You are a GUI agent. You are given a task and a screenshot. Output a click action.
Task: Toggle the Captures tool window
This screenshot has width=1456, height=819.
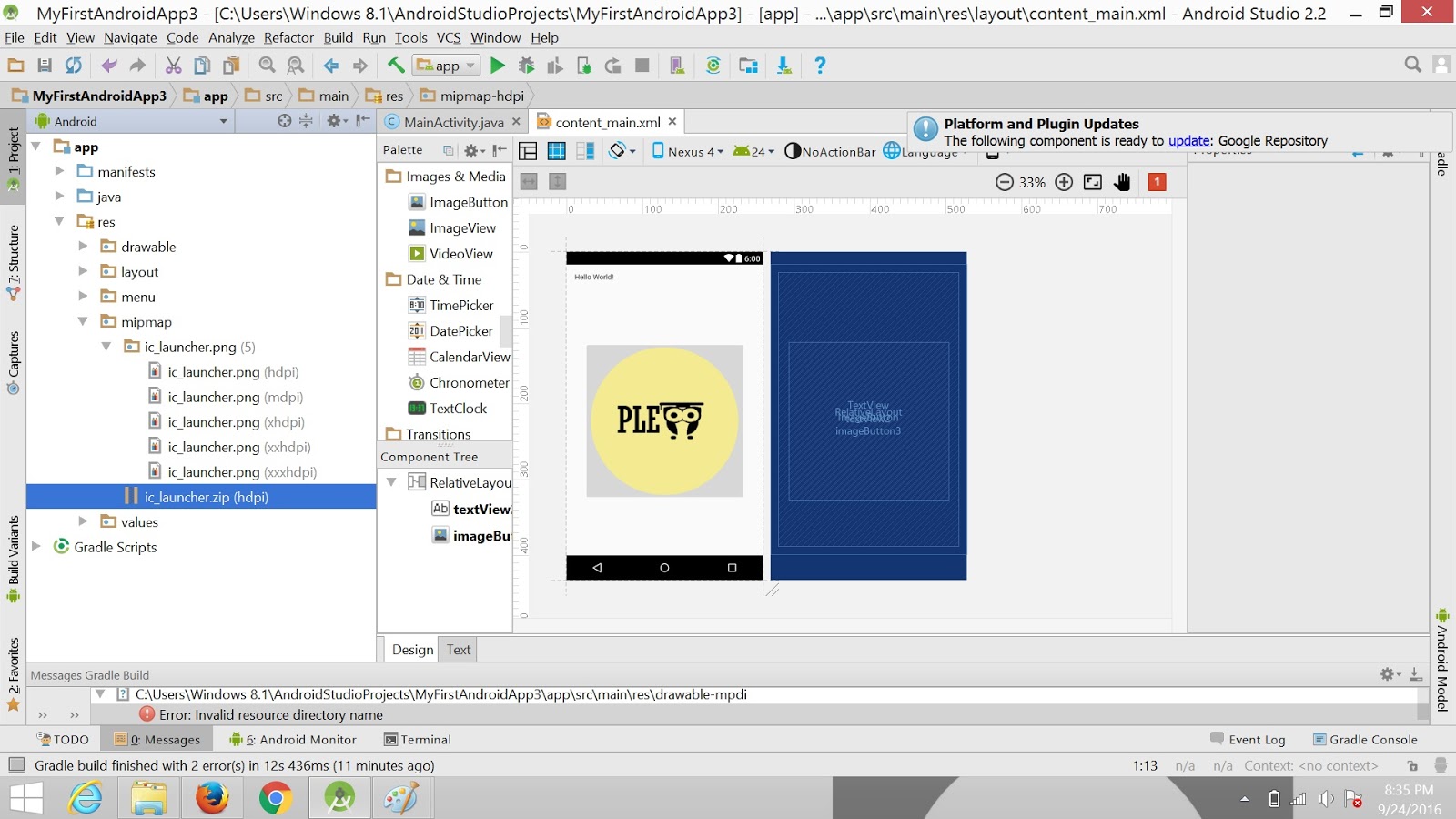(13, 362)
